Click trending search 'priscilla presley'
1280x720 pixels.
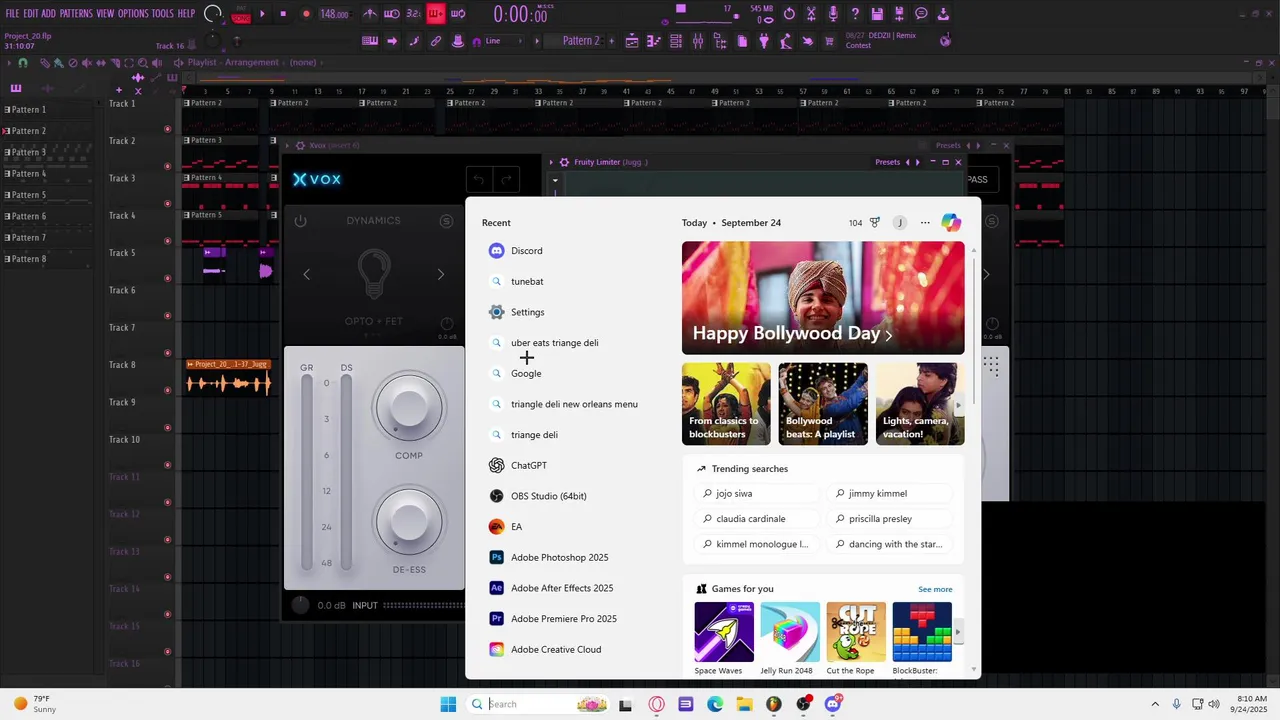click(x=889, y=519)
